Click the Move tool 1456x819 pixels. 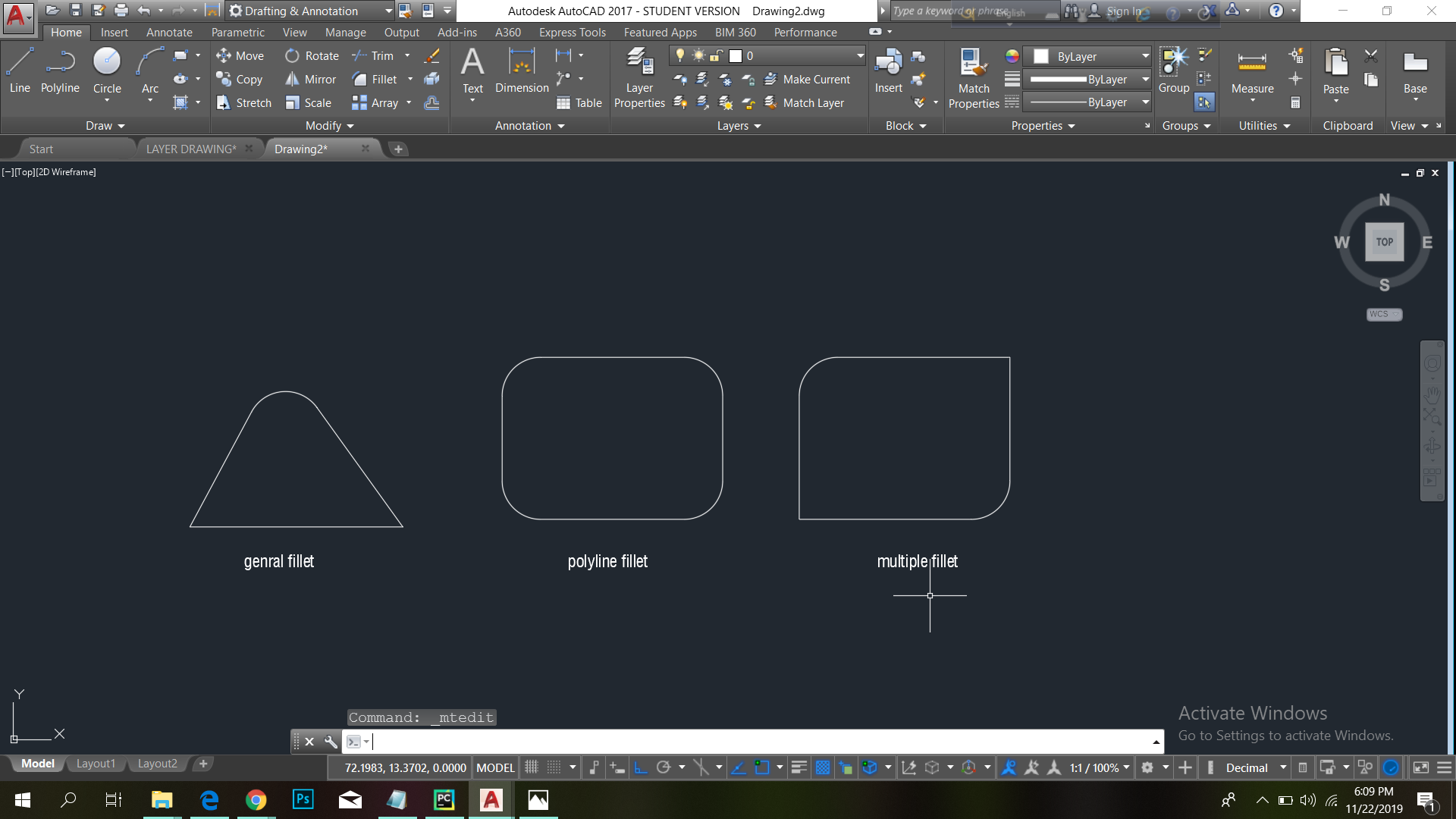[x=240, y=55]
